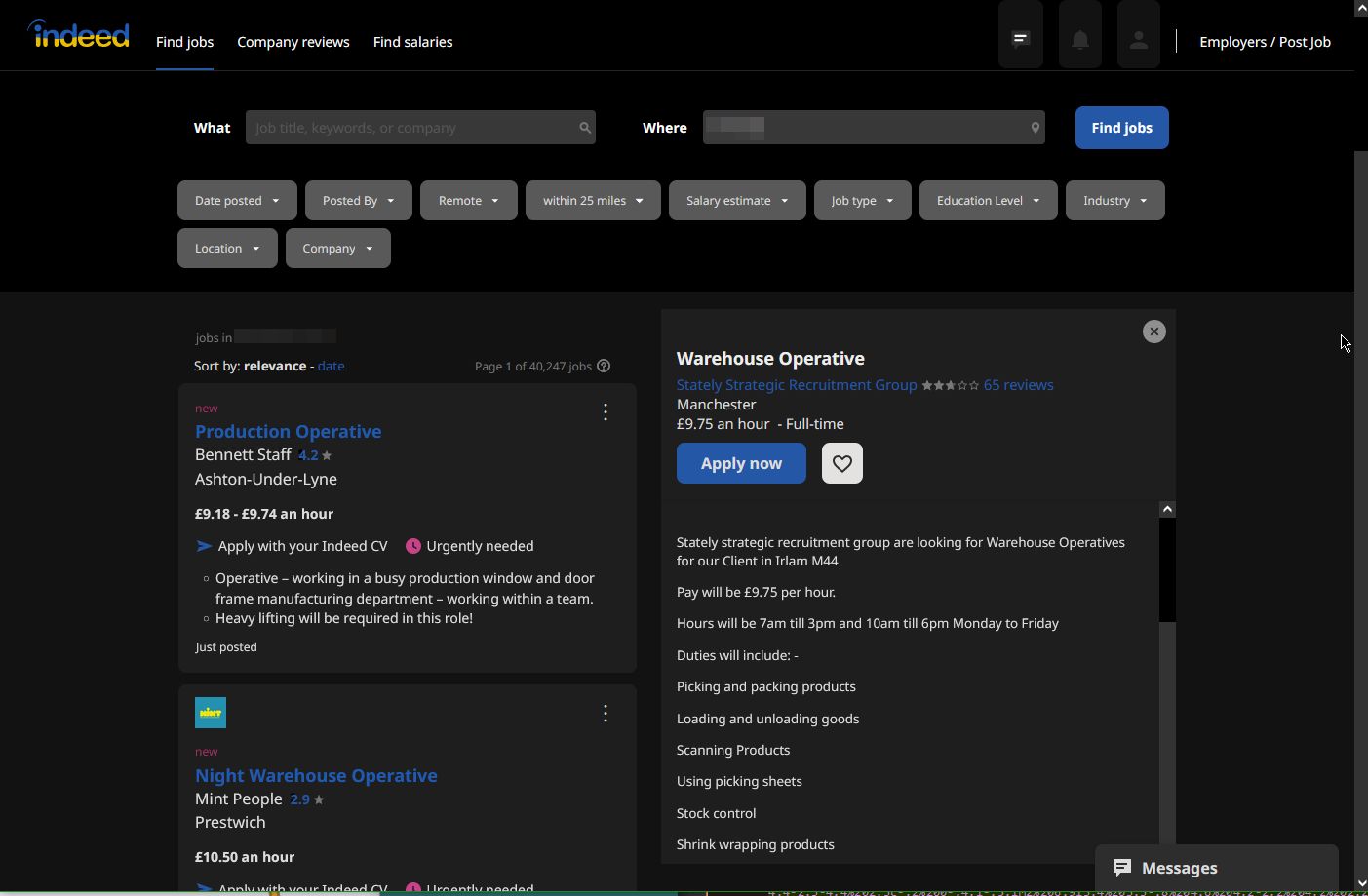Click Bennett Staff 4.2 rating
Screen dimensions: 1368x896
pyautogui.click(x=315, y=455)
